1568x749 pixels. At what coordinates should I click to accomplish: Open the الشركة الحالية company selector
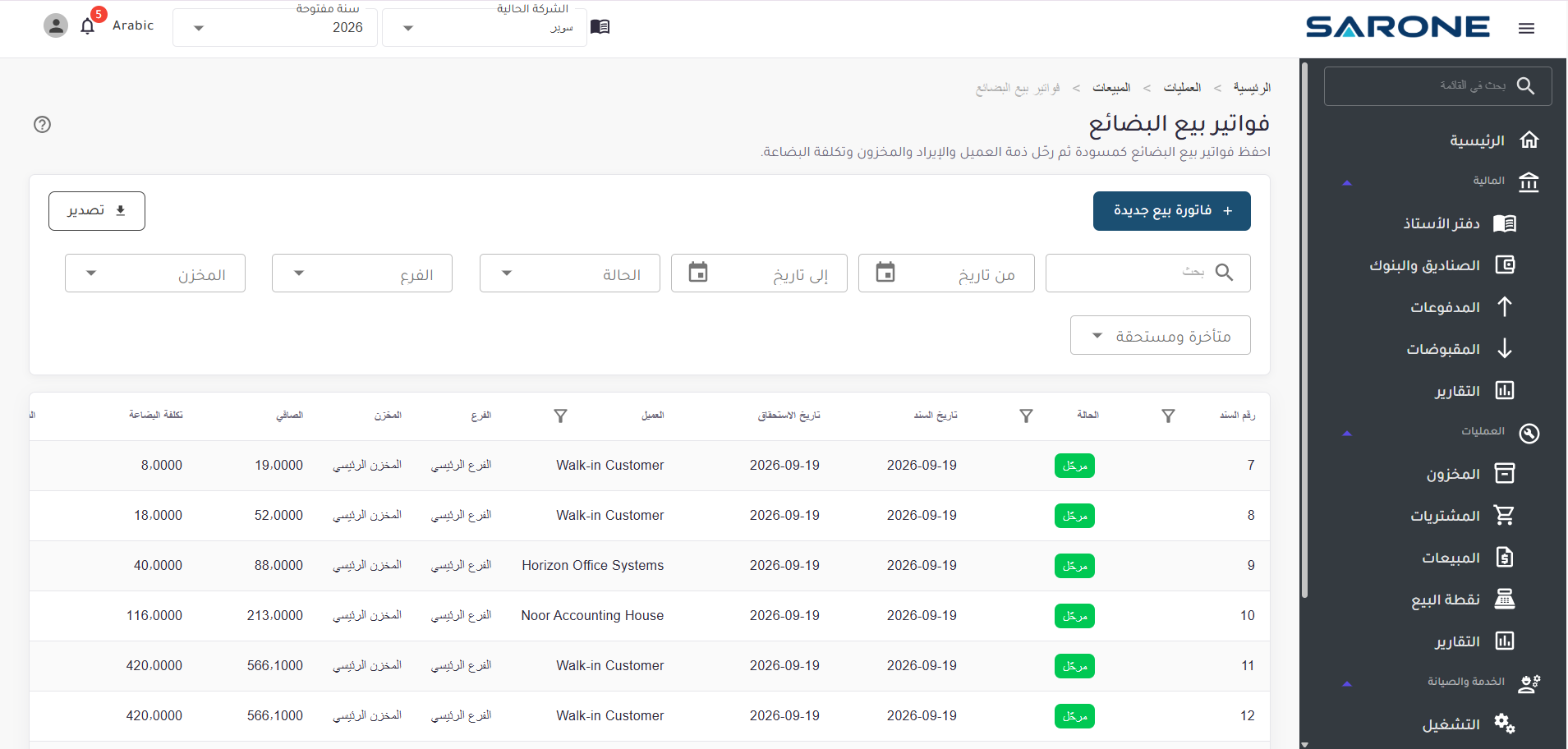pos(485,28)
